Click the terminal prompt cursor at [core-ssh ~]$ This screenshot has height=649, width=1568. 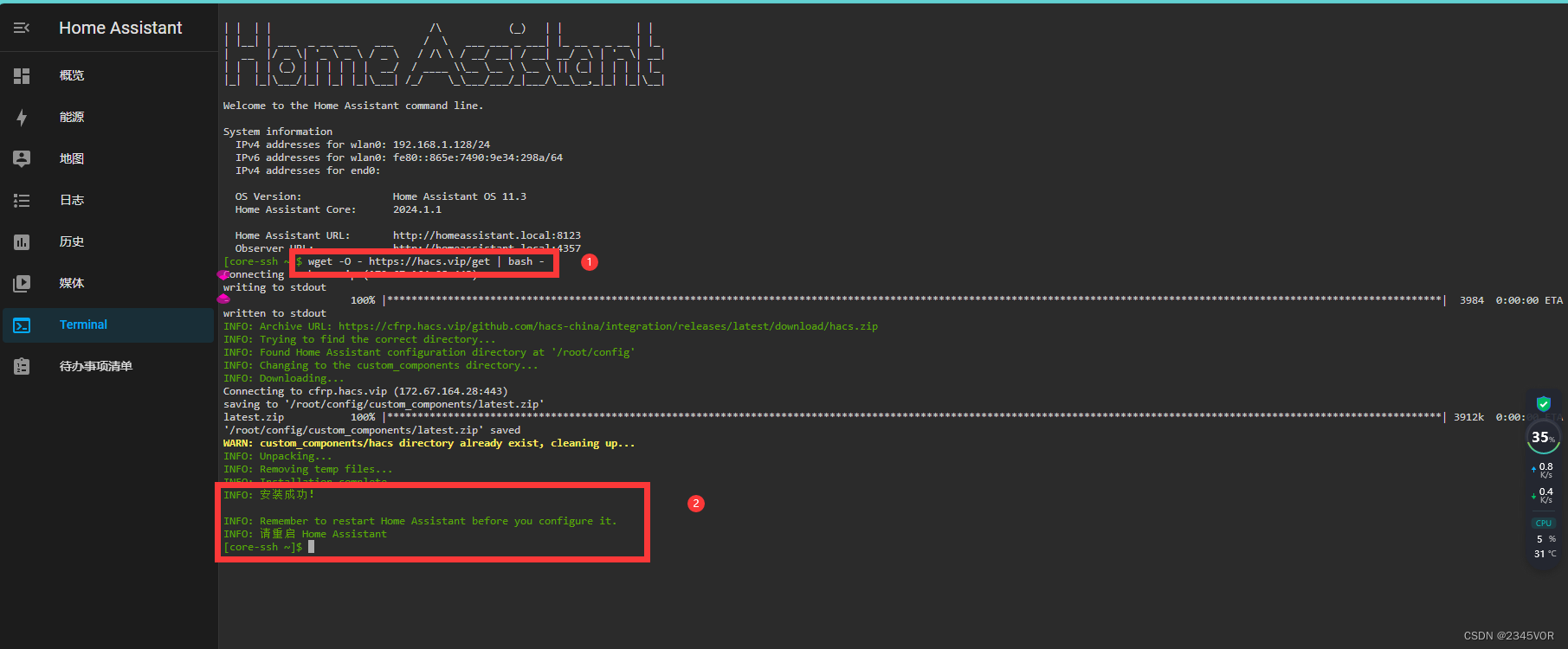point(311,547)
